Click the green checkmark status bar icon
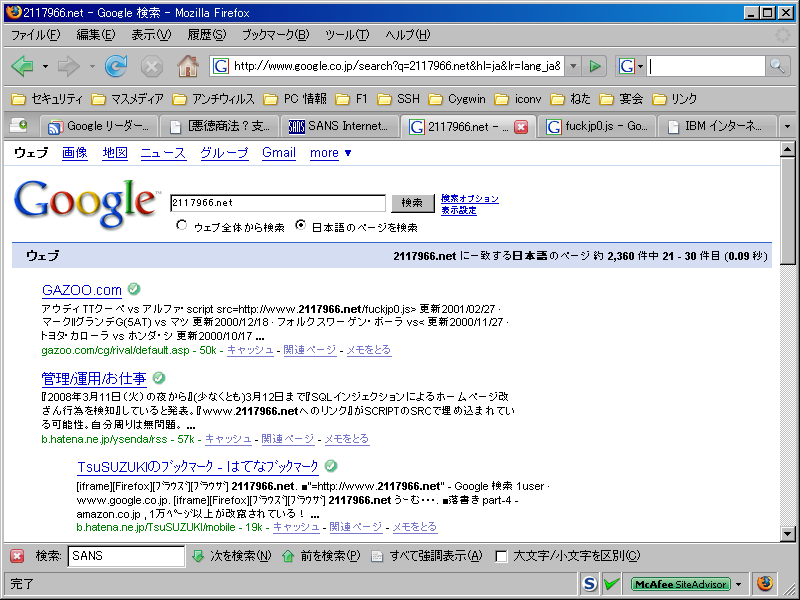Screen dimensions: 800x600 [611, 583]
